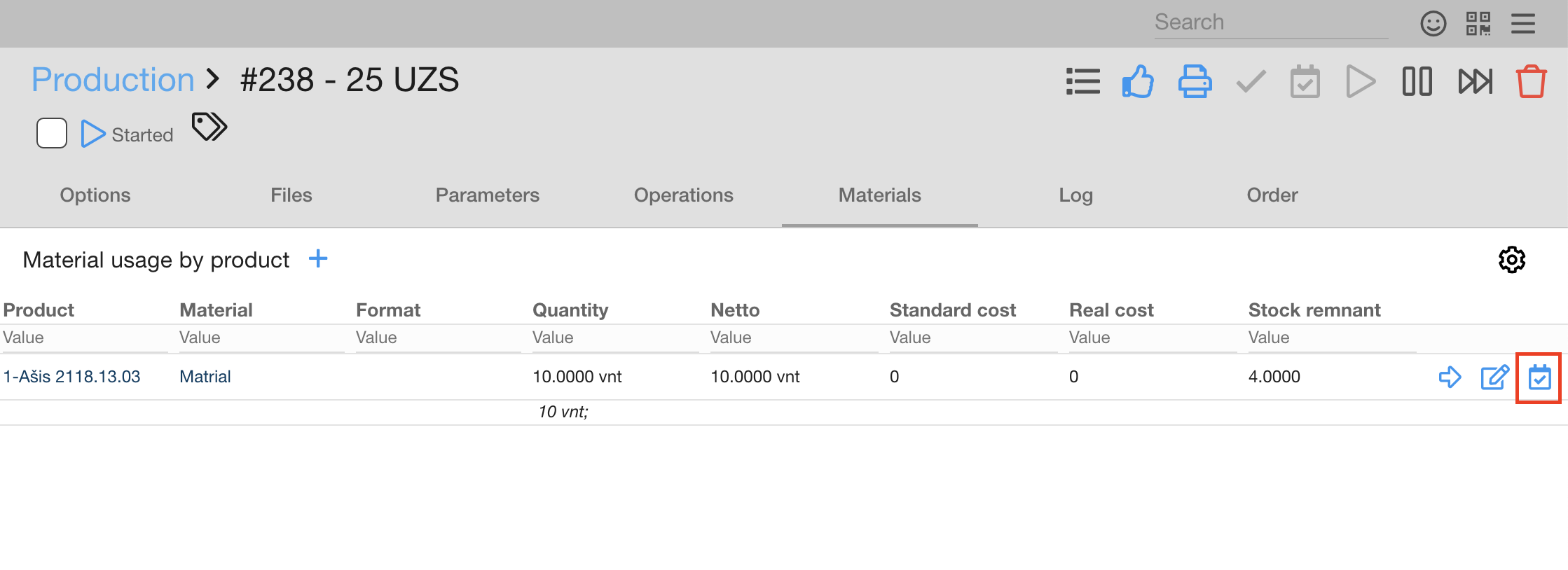Click the row's calendar check icon

pyautogui.click(x=1539, y=377)
